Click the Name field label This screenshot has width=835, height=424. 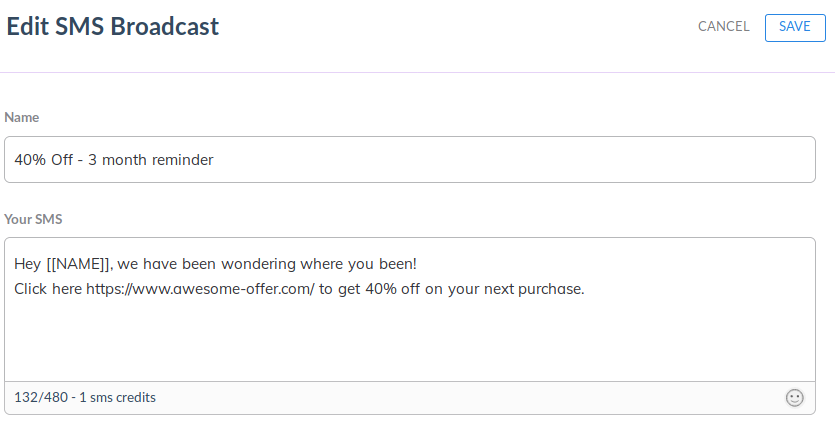tap(22, 117)
